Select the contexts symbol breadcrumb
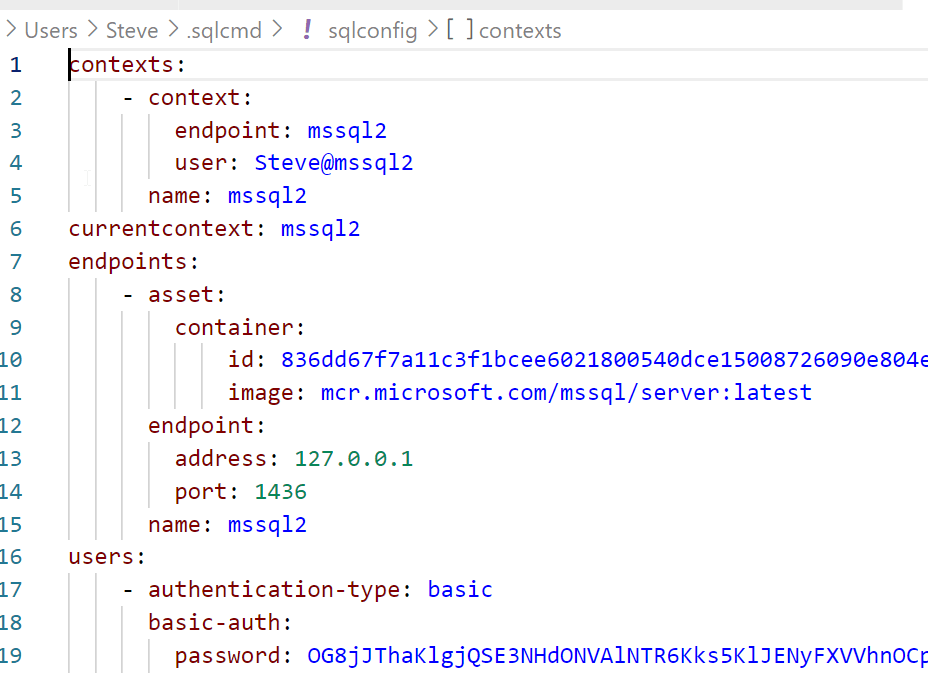This screenshot has width=928, height=673. pyautogui.click(x=520, y=30)
